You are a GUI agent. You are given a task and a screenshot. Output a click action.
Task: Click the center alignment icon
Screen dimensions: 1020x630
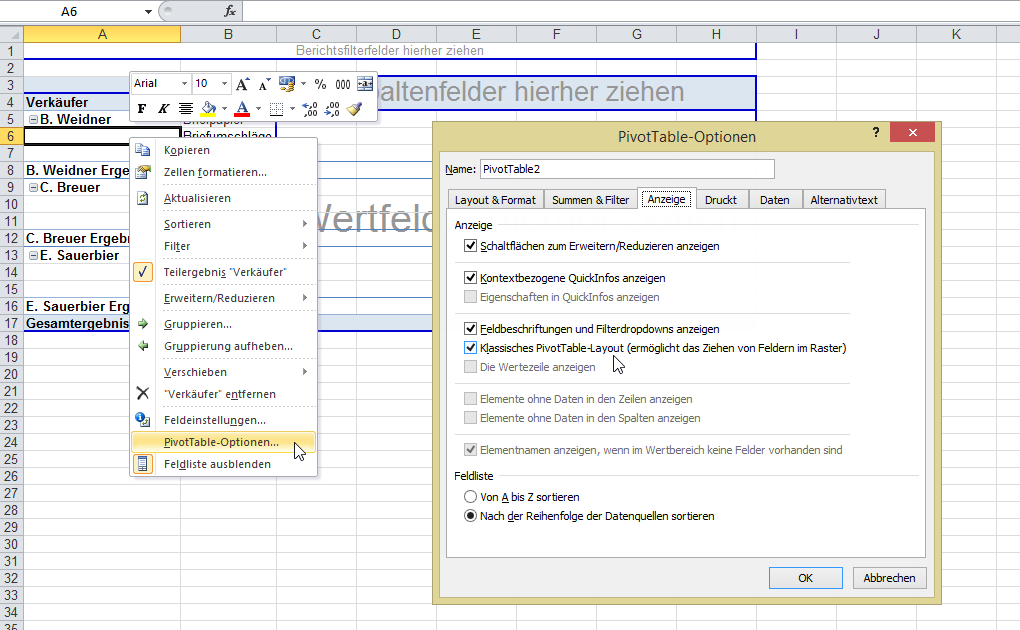[x=186, y=109]
